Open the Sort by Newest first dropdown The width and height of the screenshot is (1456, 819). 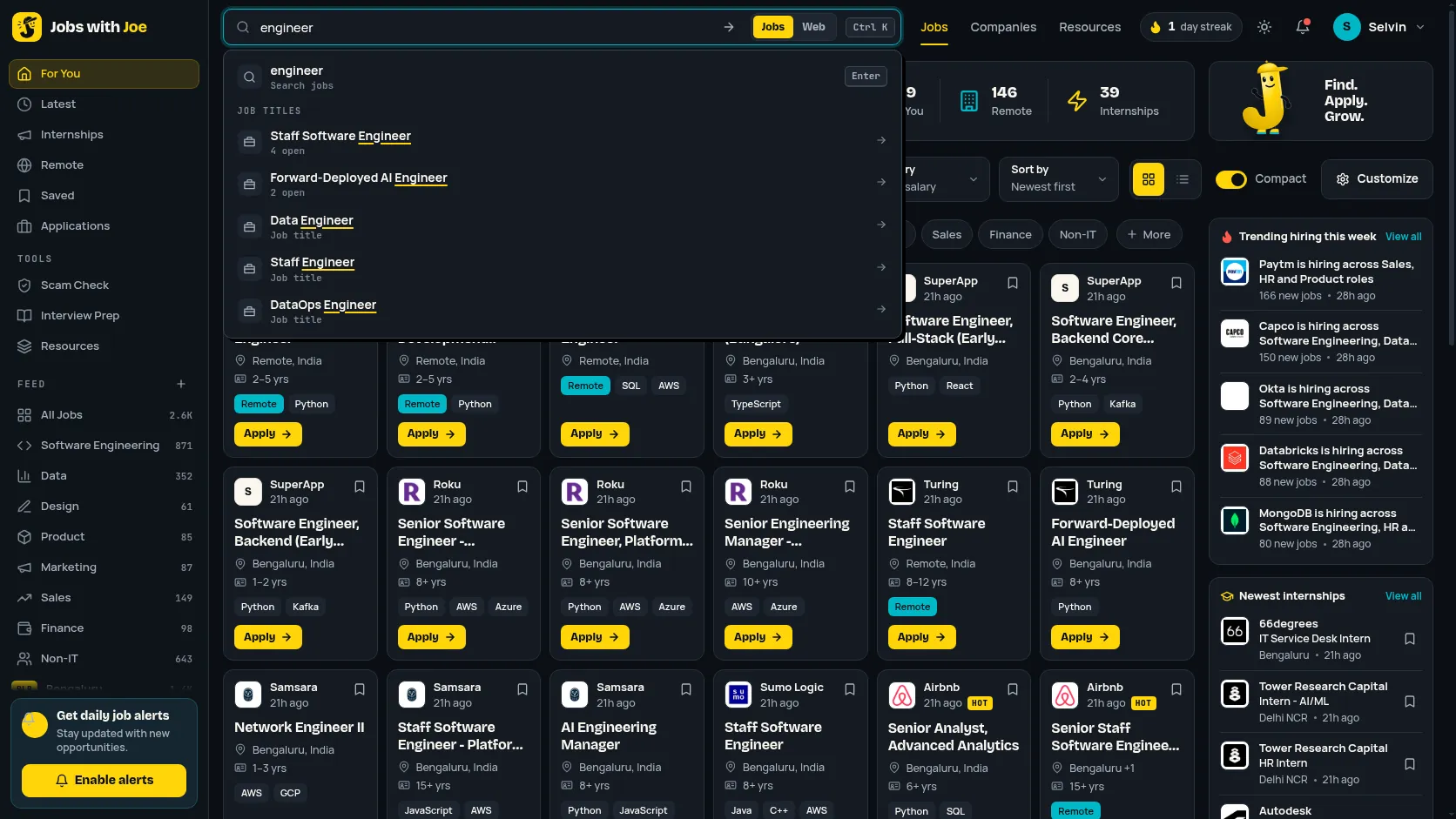click(1058, 179)
